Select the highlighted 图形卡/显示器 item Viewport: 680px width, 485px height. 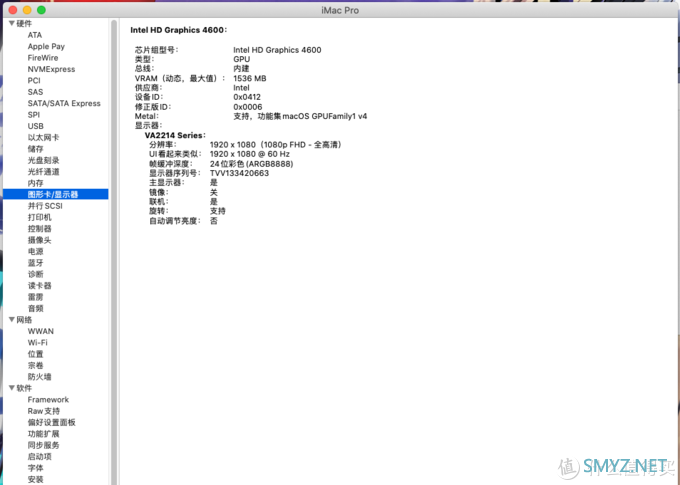[x=56, y=194]
